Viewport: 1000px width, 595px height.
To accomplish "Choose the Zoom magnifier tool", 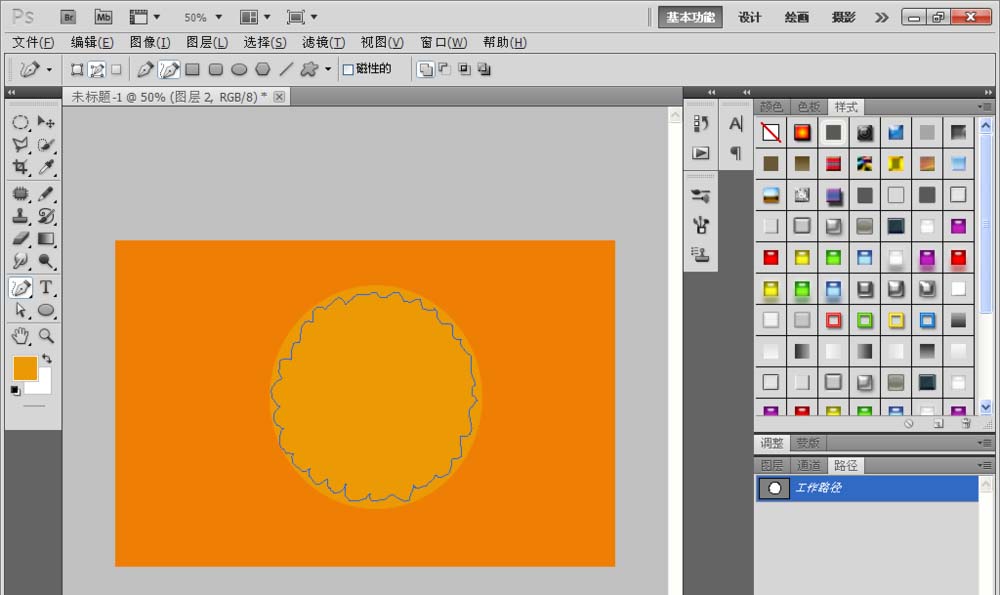I will click(x=46, y=335).
